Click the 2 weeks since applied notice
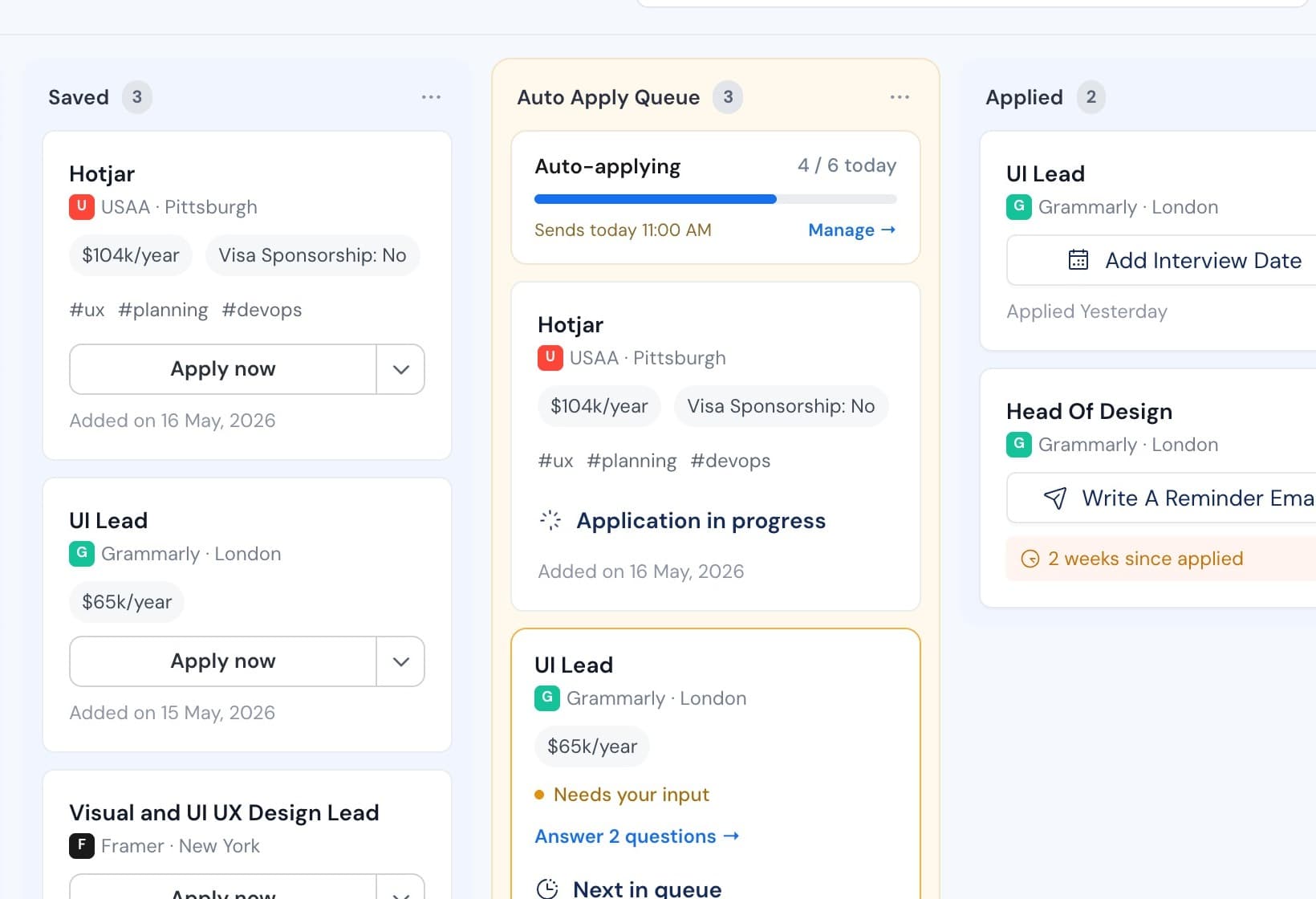 tap(1161, 559)
